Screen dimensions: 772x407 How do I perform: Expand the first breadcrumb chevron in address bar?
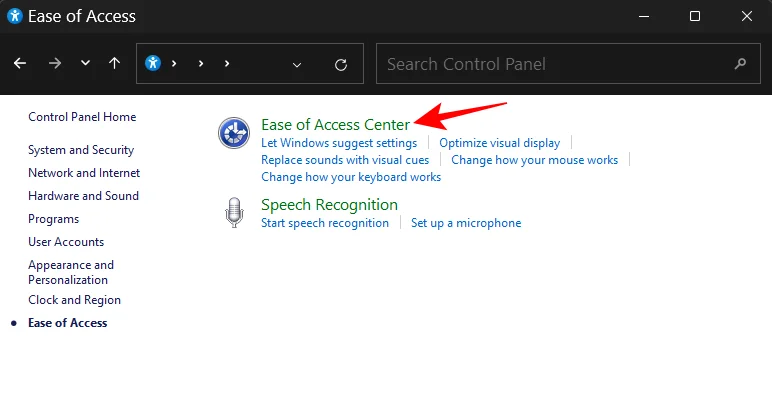coord(174,63)
